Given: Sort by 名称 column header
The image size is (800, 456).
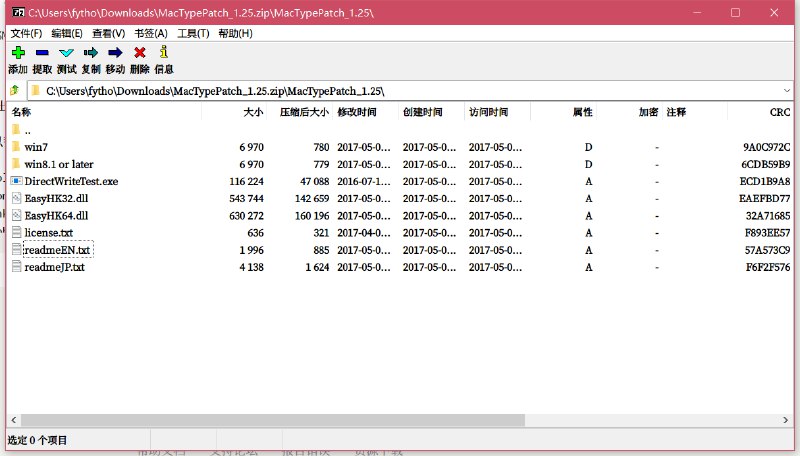Looking at the screenshot, I should click(x=105, y=112).
